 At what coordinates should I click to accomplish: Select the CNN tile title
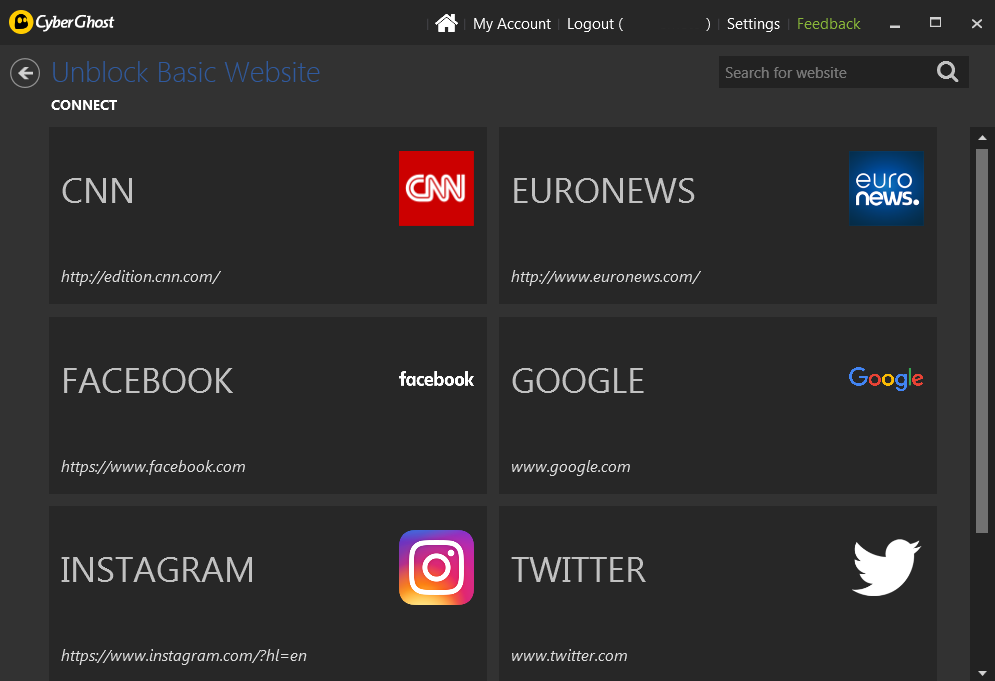coord(97,190)
